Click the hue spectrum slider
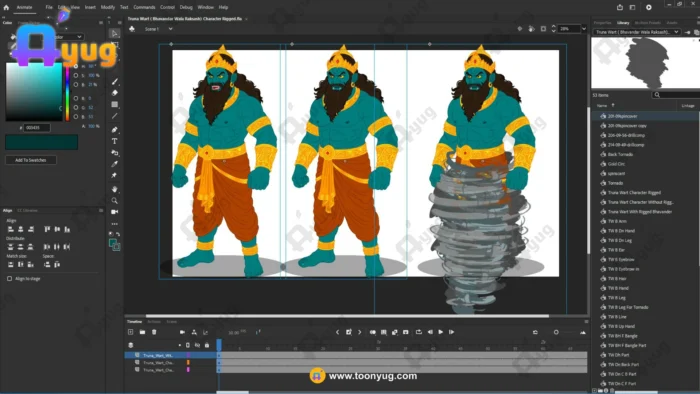Screen dimensions: 700x394 tap(67, 93)
